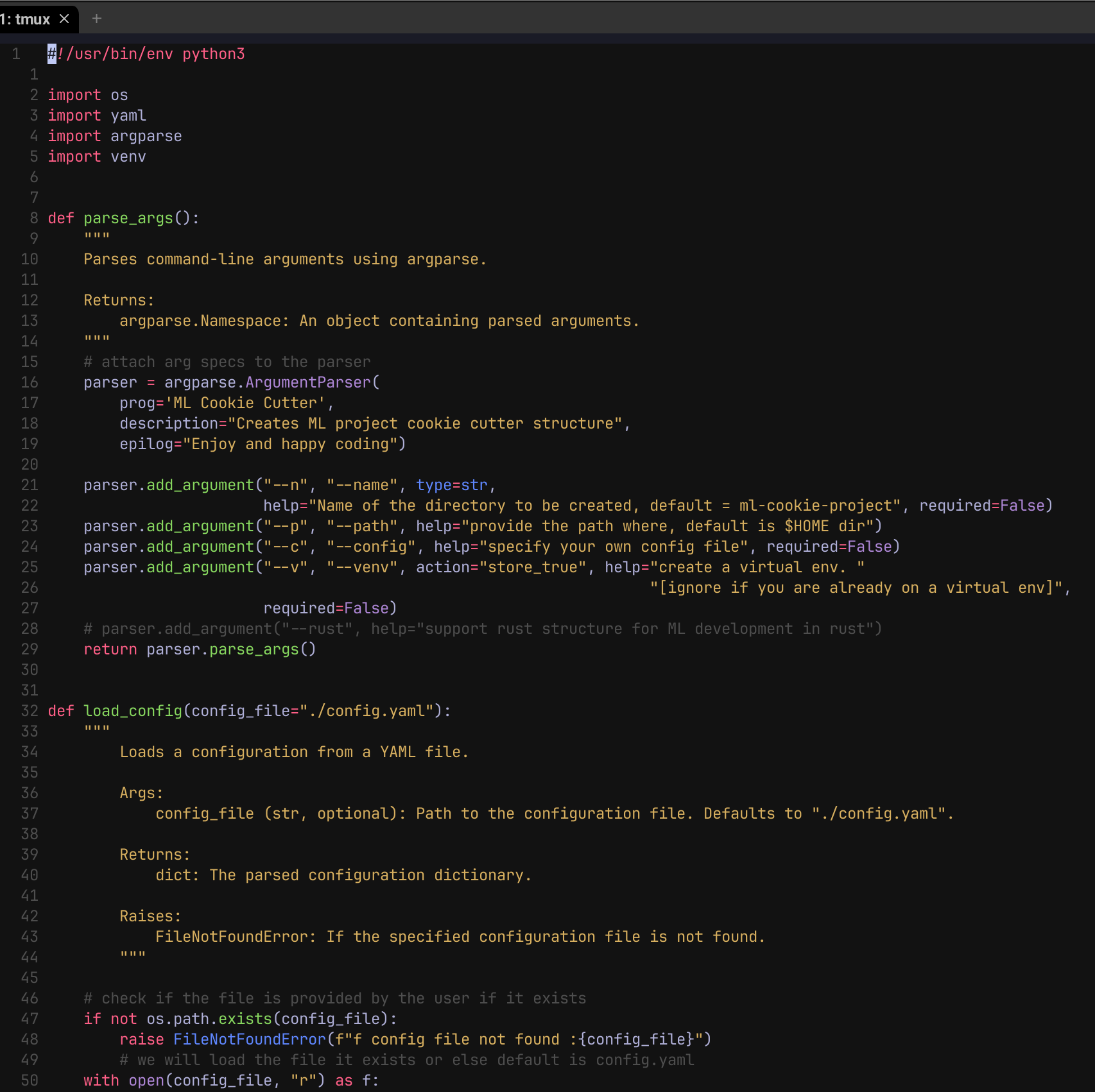Switch to the "1: tmux" tab
This screenshot has height=1092, width=1095.
click(x=26, y=19)
